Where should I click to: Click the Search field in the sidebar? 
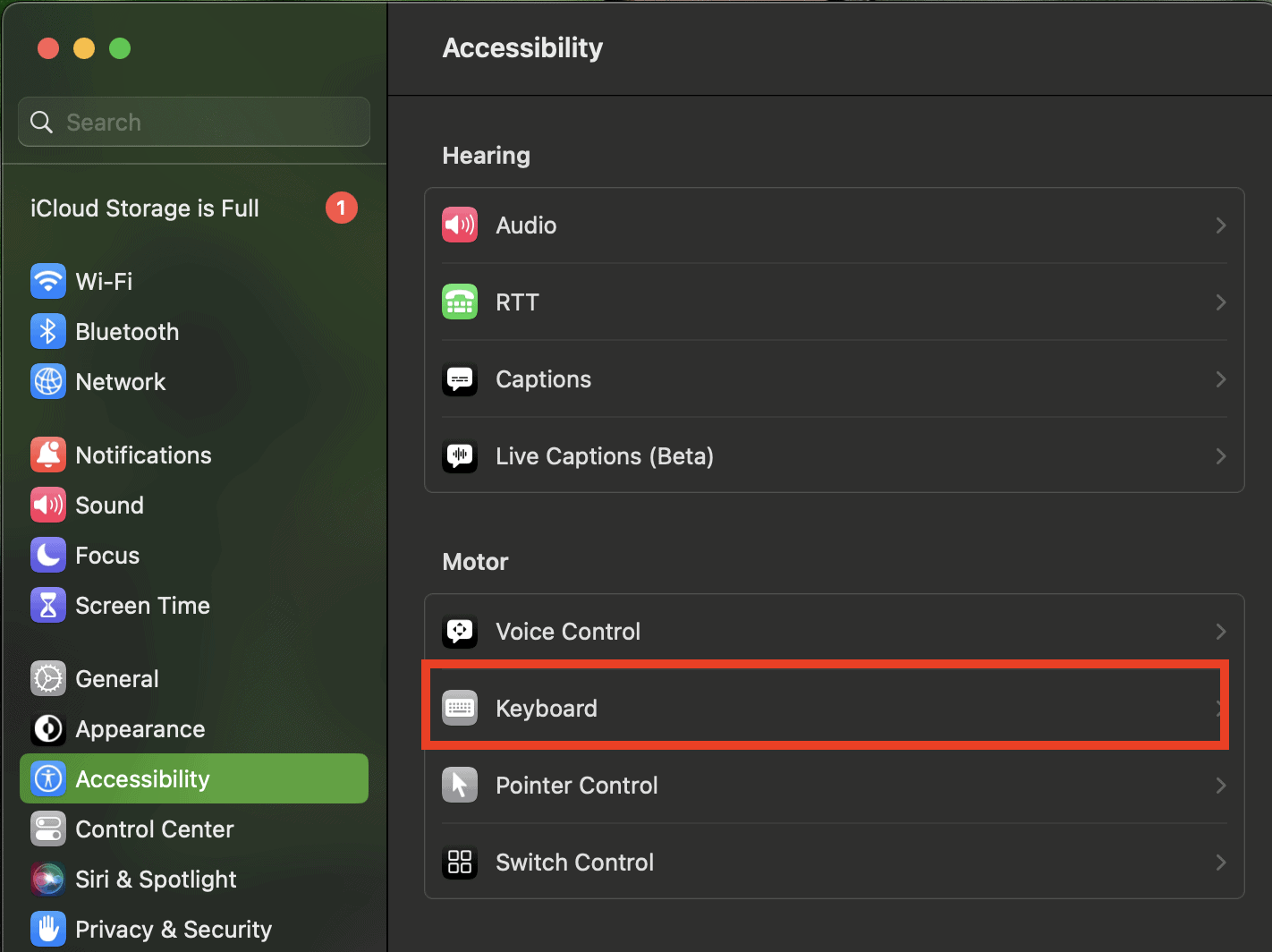pyautogui.click(x=206, y=122)
